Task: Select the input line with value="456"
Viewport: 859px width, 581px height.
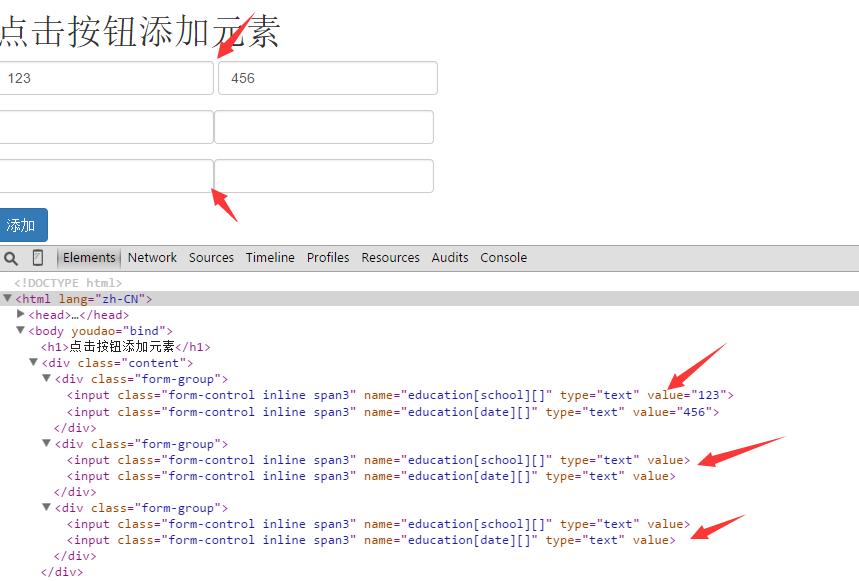Action: click(393, 412)
